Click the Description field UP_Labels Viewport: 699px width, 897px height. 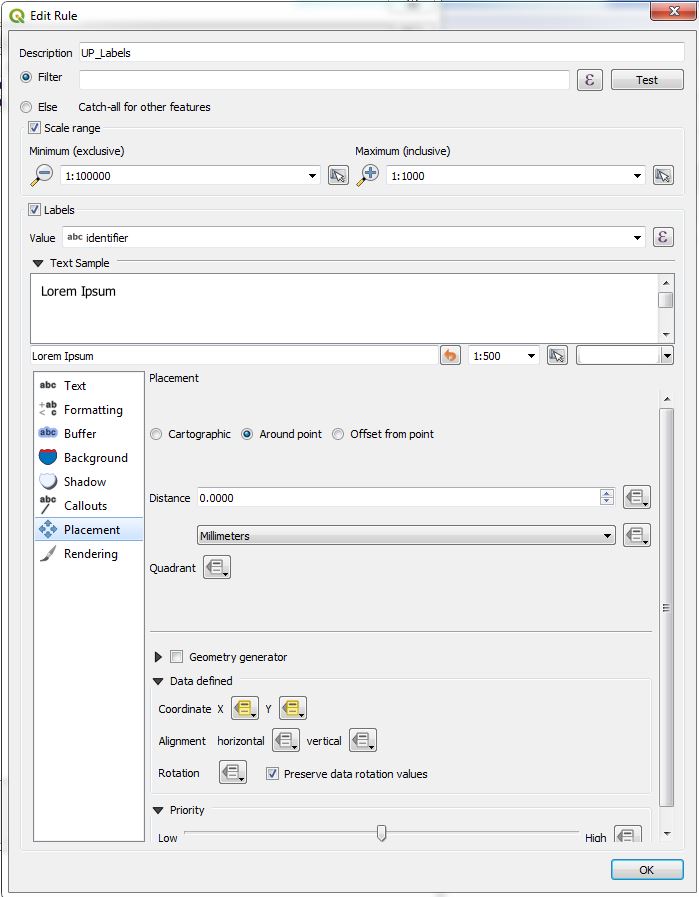click(382, 53)
